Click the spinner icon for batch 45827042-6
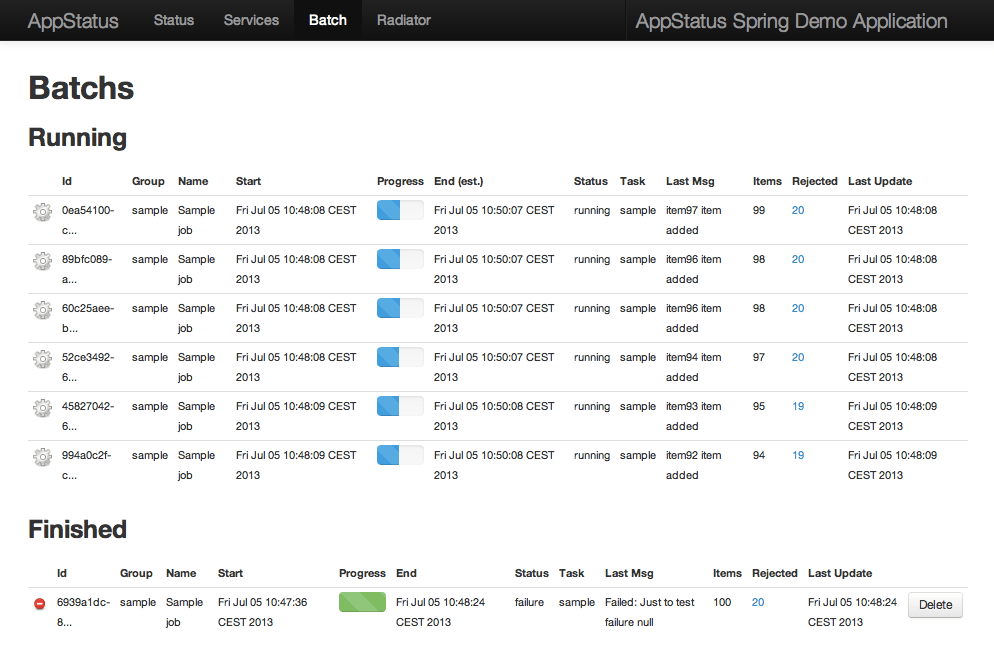Image resolution: width=994 pixels, height=645 pixels. click(x=42, y=407)
